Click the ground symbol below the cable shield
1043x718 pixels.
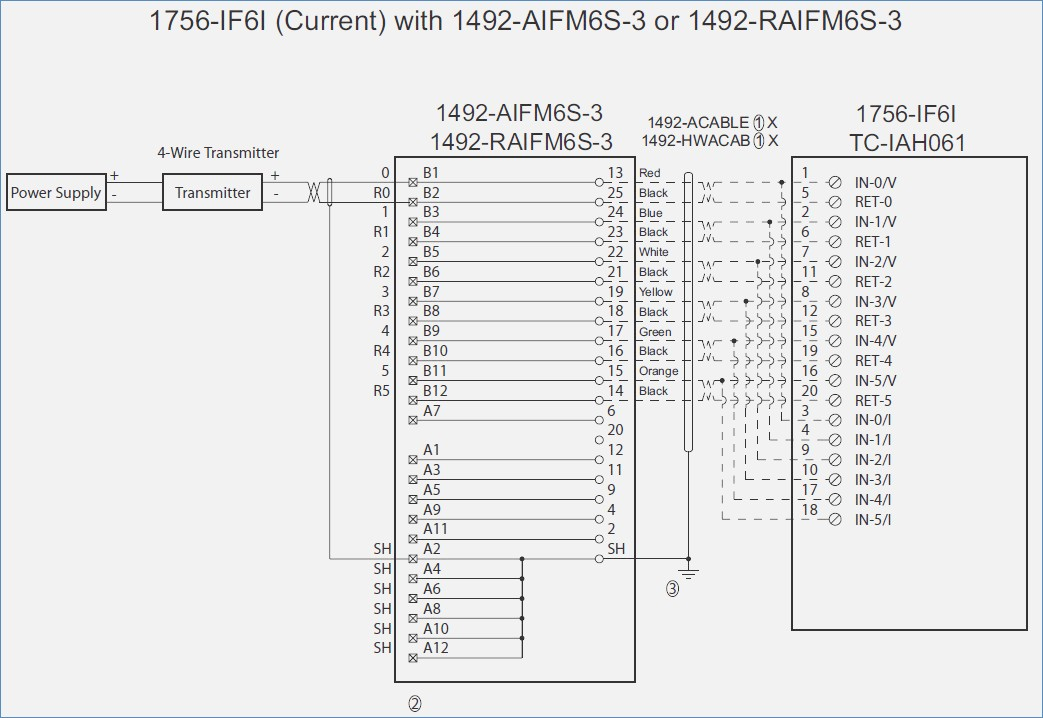click(x=688, y=571)
